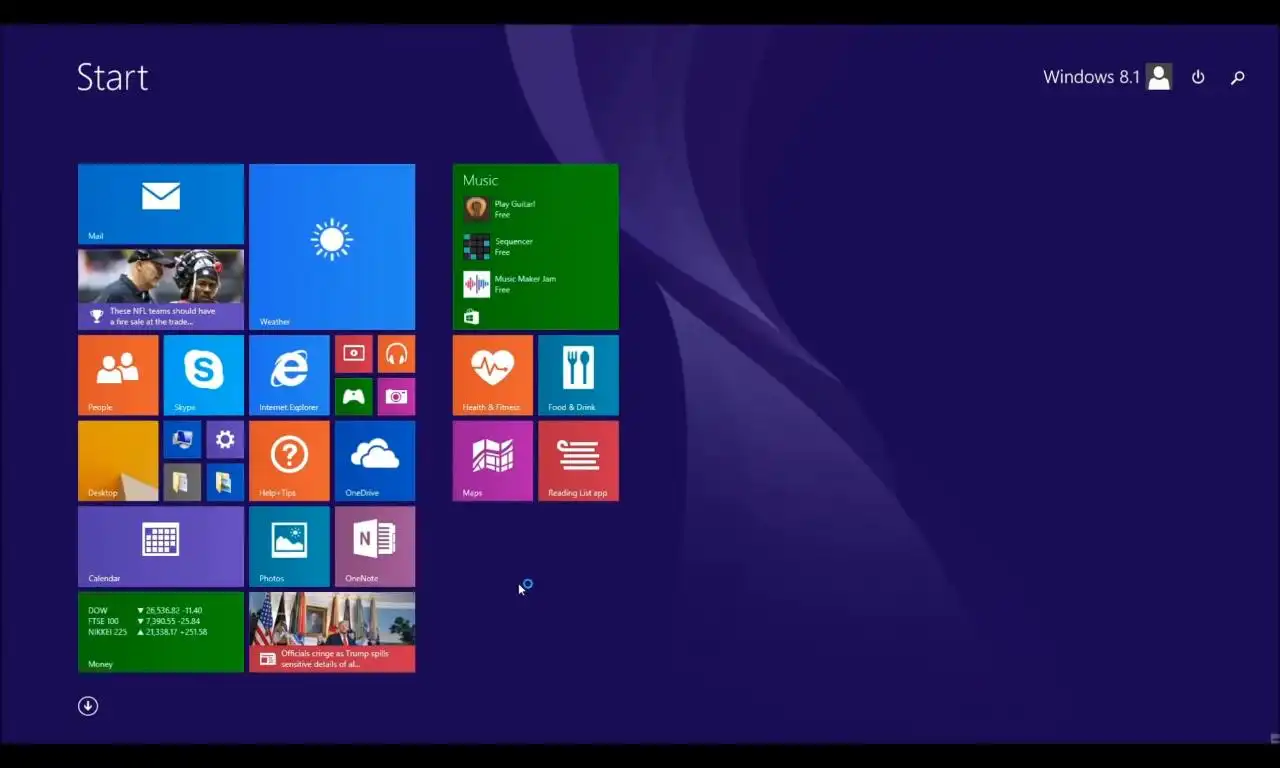1280x768 pixels.
Task: Open the PC settings gear tile
Action: point(225,439)
